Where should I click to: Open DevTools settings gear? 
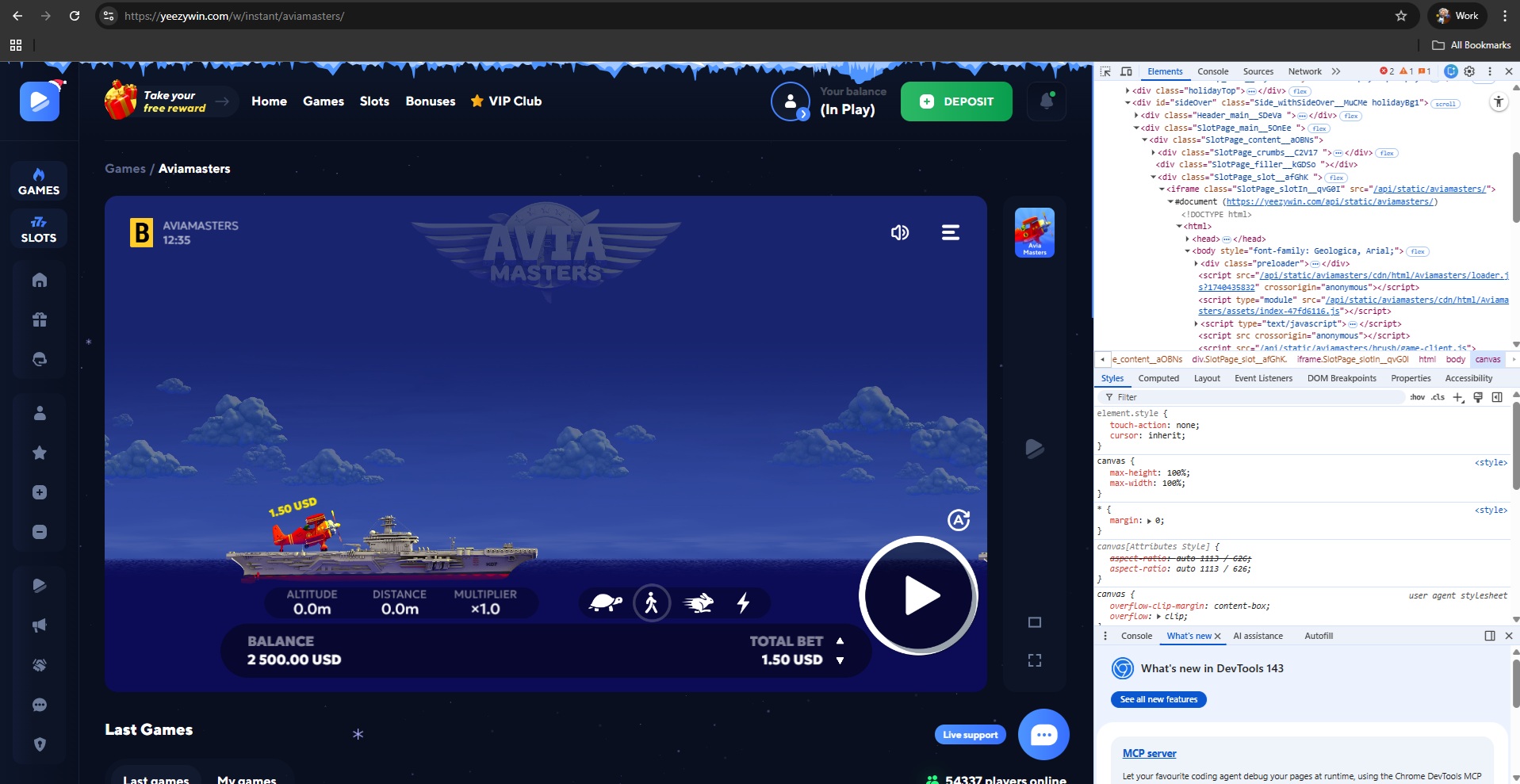point(1469,71)
